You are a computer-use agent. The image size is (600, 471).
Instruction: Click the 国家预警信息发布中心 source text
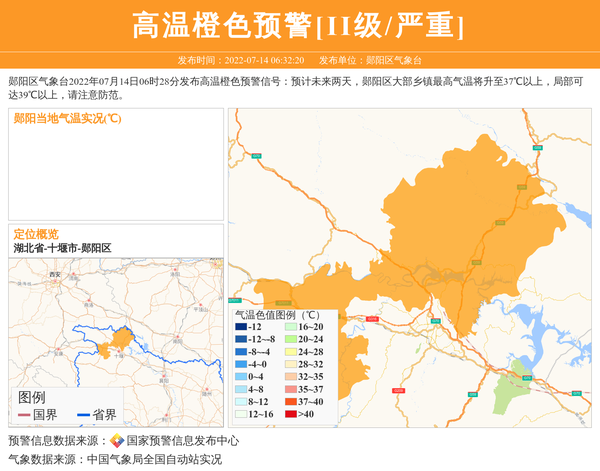(183, 440)
